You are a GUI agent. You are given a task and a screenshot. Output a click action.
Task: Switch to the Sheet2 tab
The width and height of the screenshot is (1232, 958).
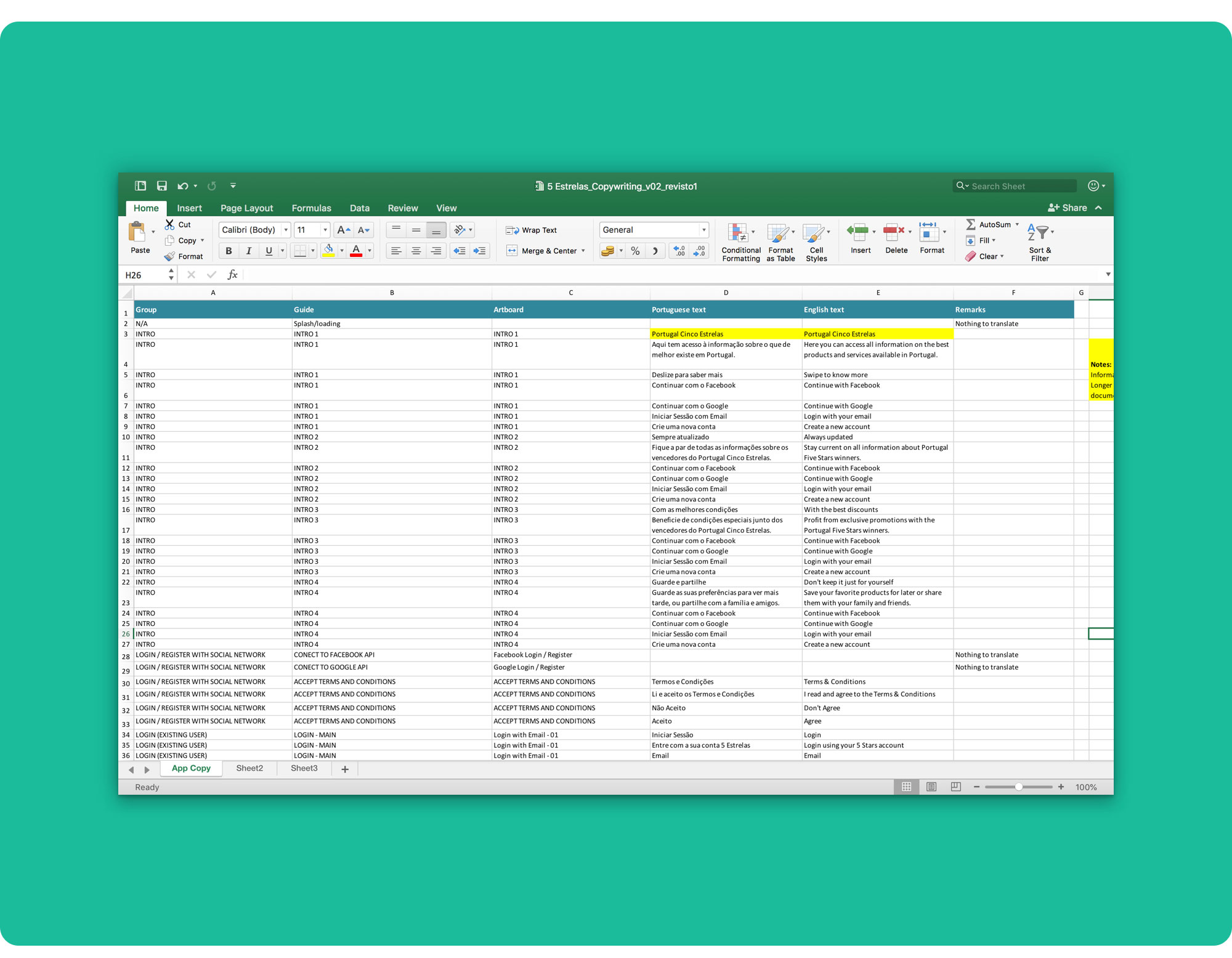tap(249, 768)
